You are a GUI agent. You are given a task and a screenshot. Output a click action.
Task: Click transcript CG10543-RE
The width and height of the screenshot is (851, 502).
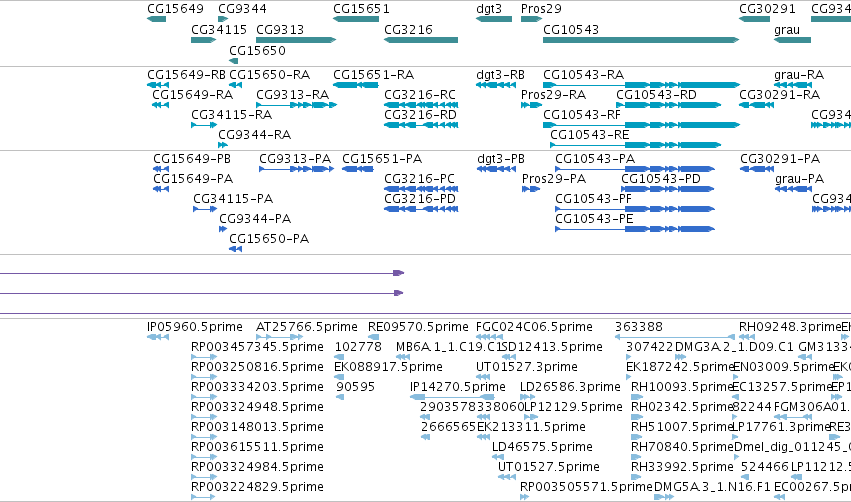tap(590, 135)
